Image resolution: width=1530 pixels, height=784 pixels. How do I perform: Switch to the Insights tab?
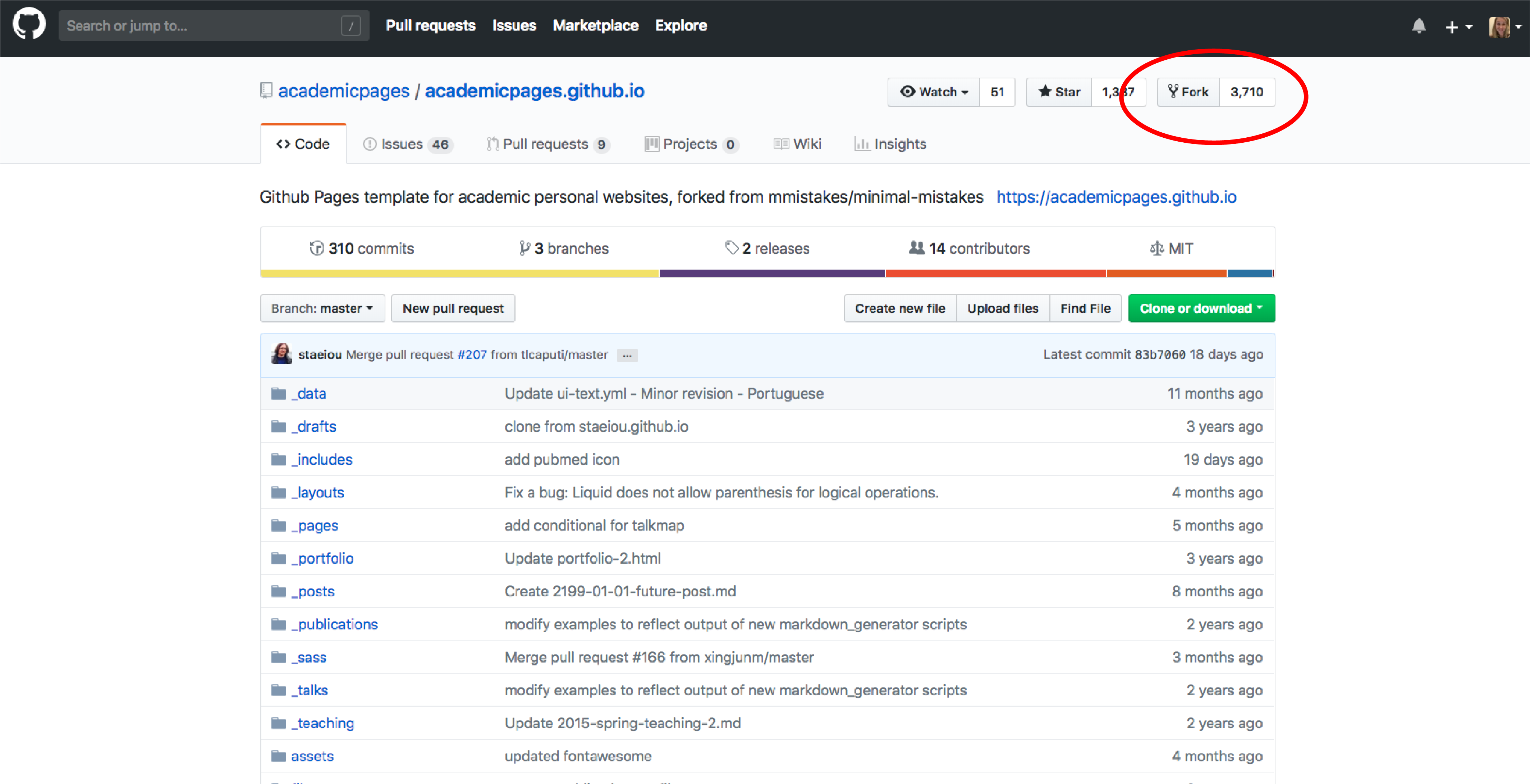[x=890, y=145]
